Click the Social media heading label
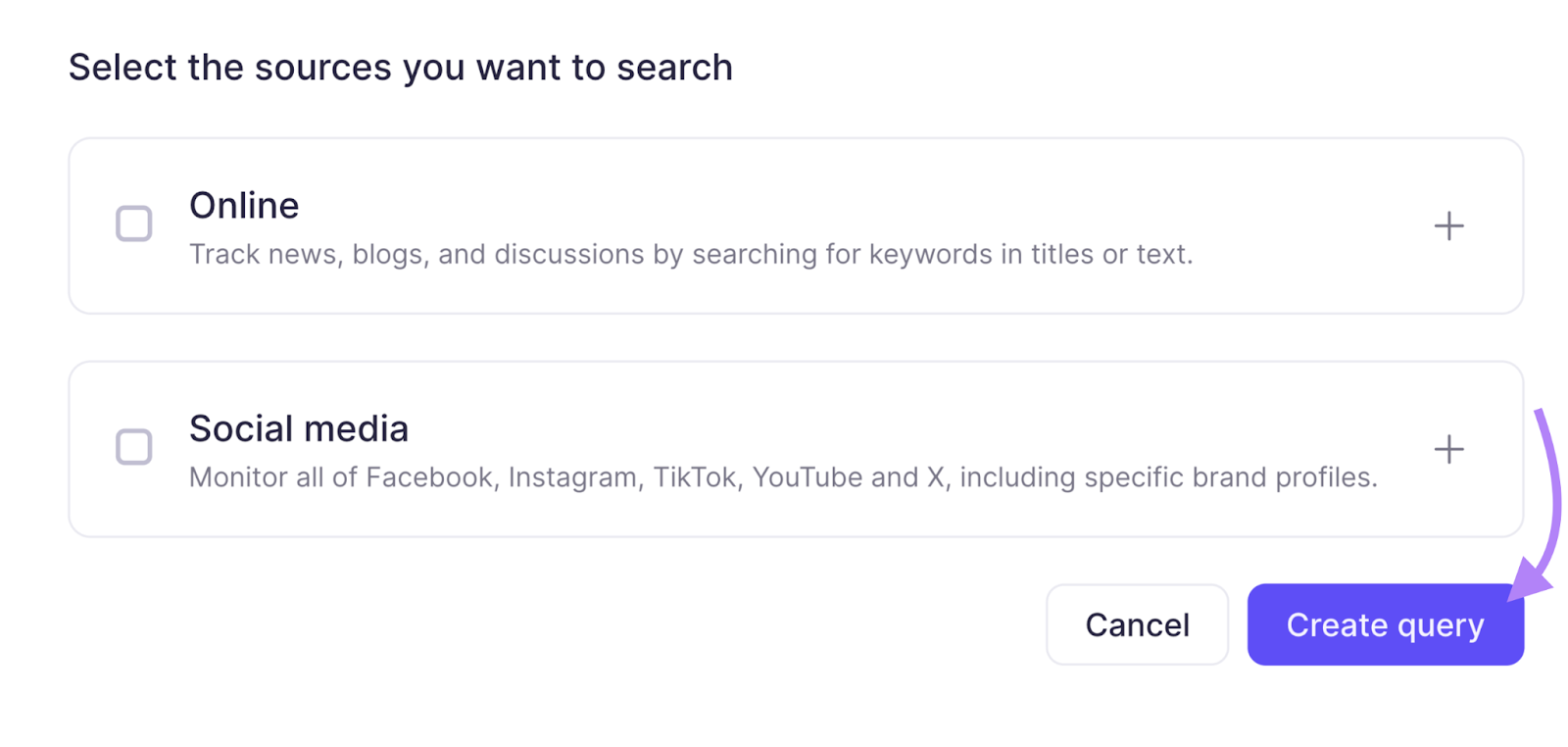The height and width of the screenshot is (747, 1568). click(299, 428)
